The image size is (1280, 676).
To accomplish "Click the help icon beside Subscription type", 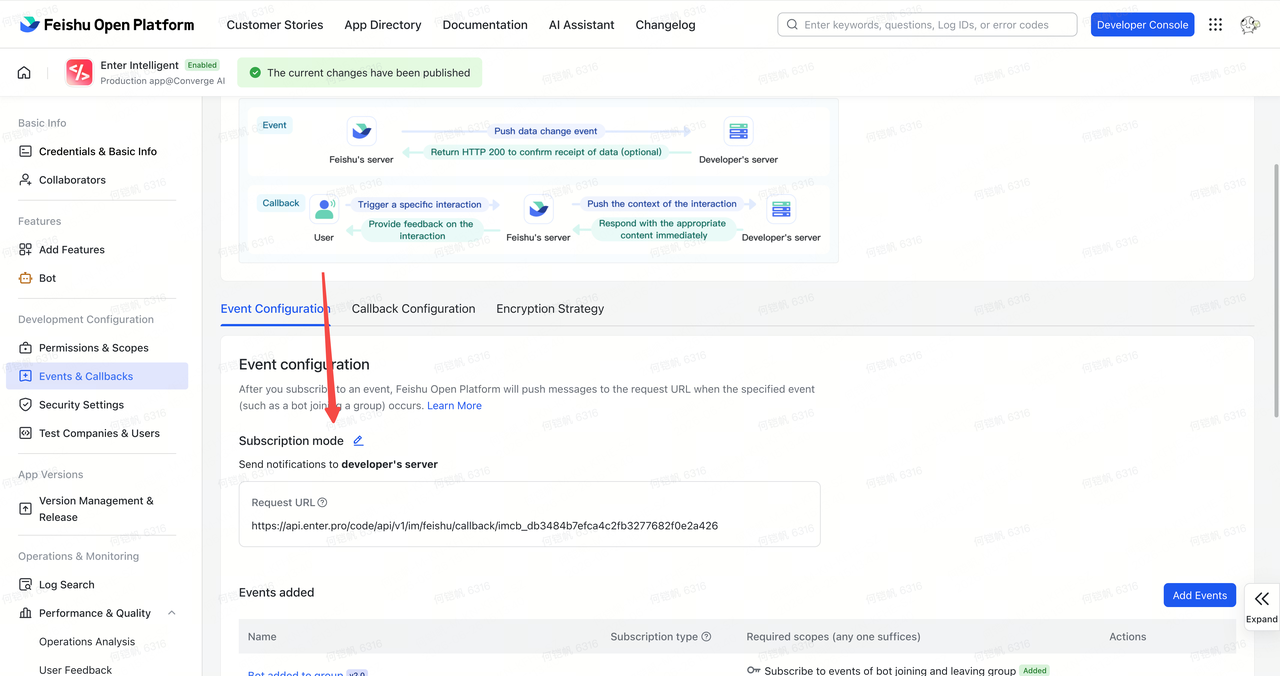I will pyautogui.click(x=706, y=637).
